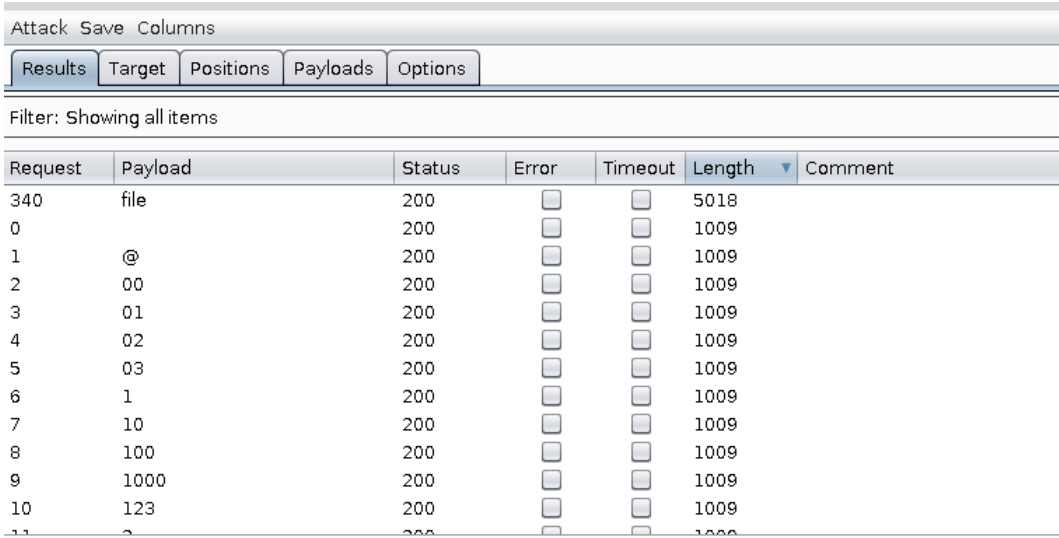Toggle Error checkbox for payload 02

551,340
